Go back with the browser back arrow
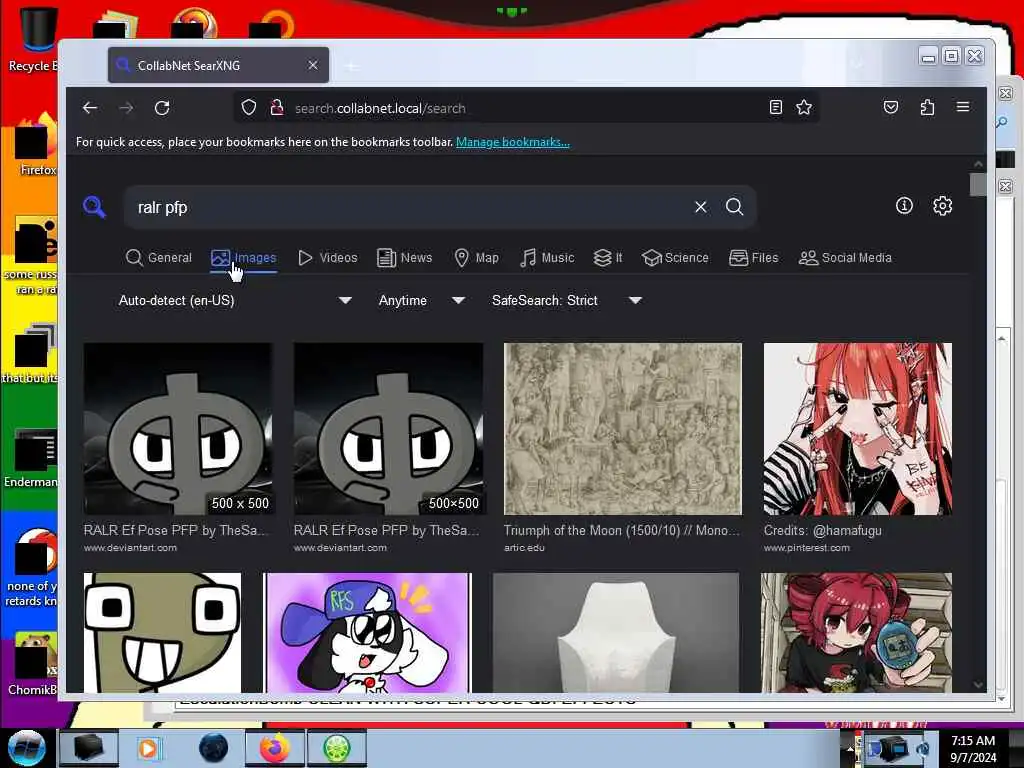 point(90,108)
